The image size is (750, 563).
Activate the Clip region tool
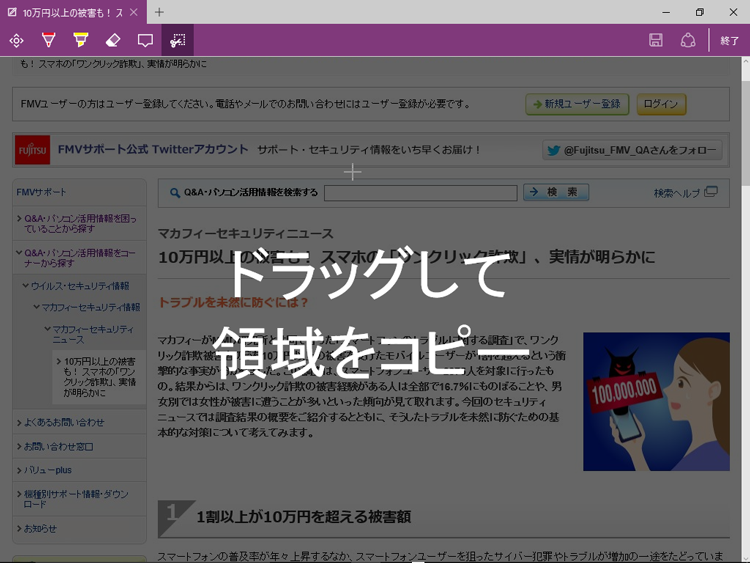click(177, 41)
